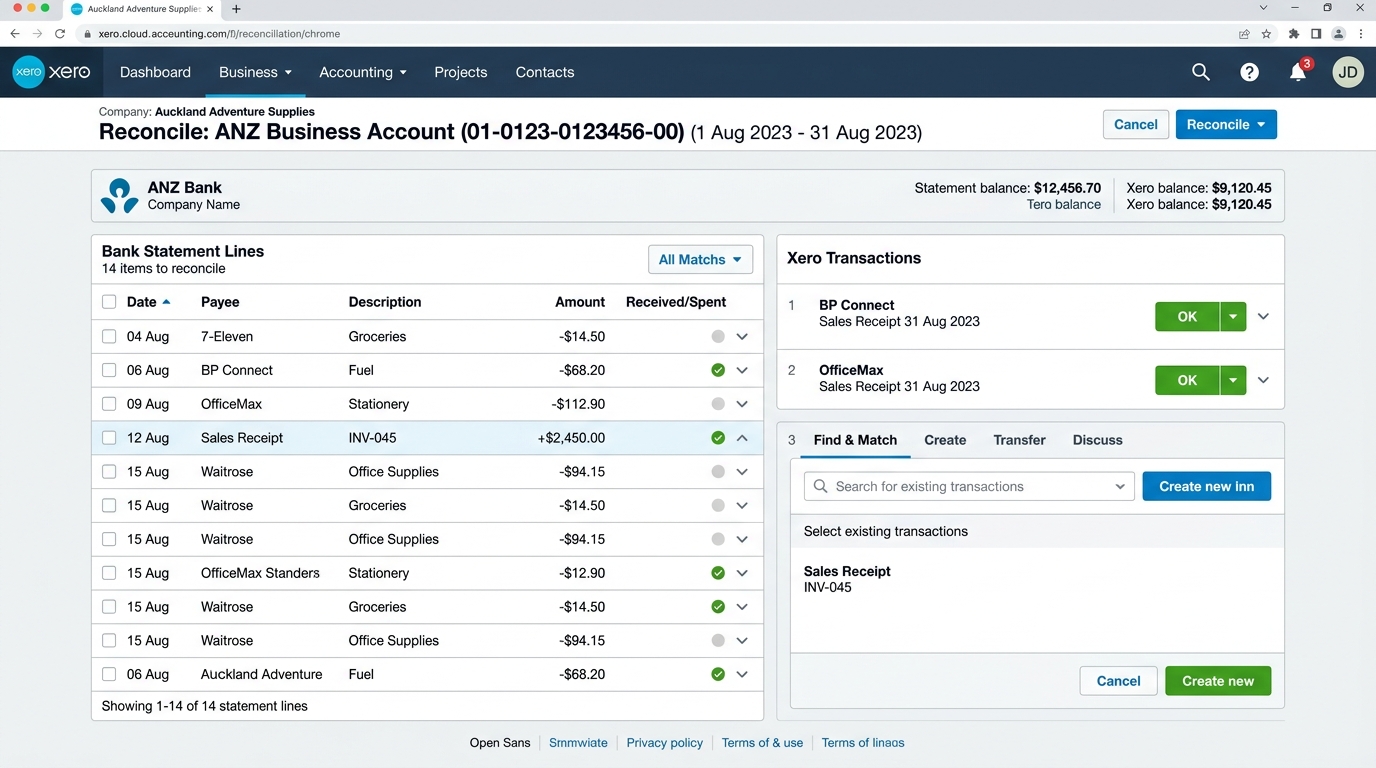Image resolution: width=1376 pixels, height=768 pixels.
Task: Open a new browser tab with plus
Action: point(236,9)
